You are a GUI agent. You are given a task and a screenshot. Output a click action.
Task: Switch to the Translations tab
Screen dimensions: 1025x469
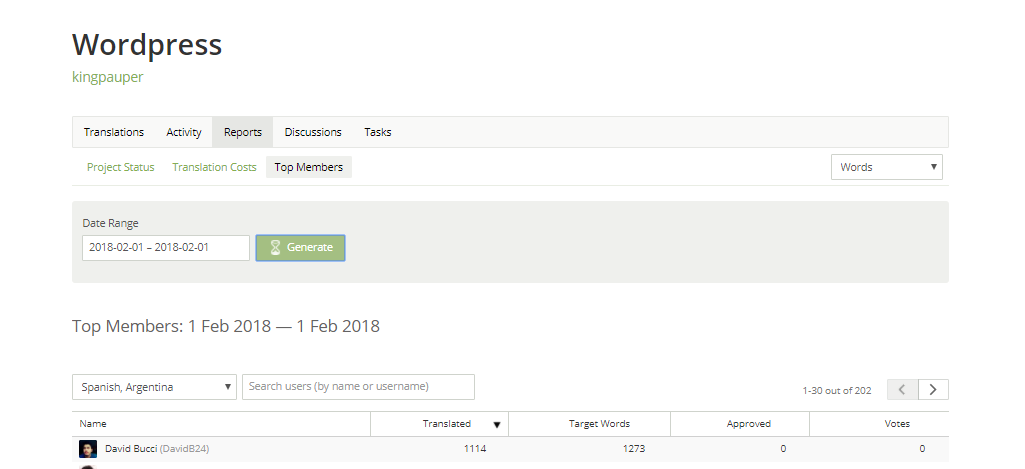click(x=114, y=132)
